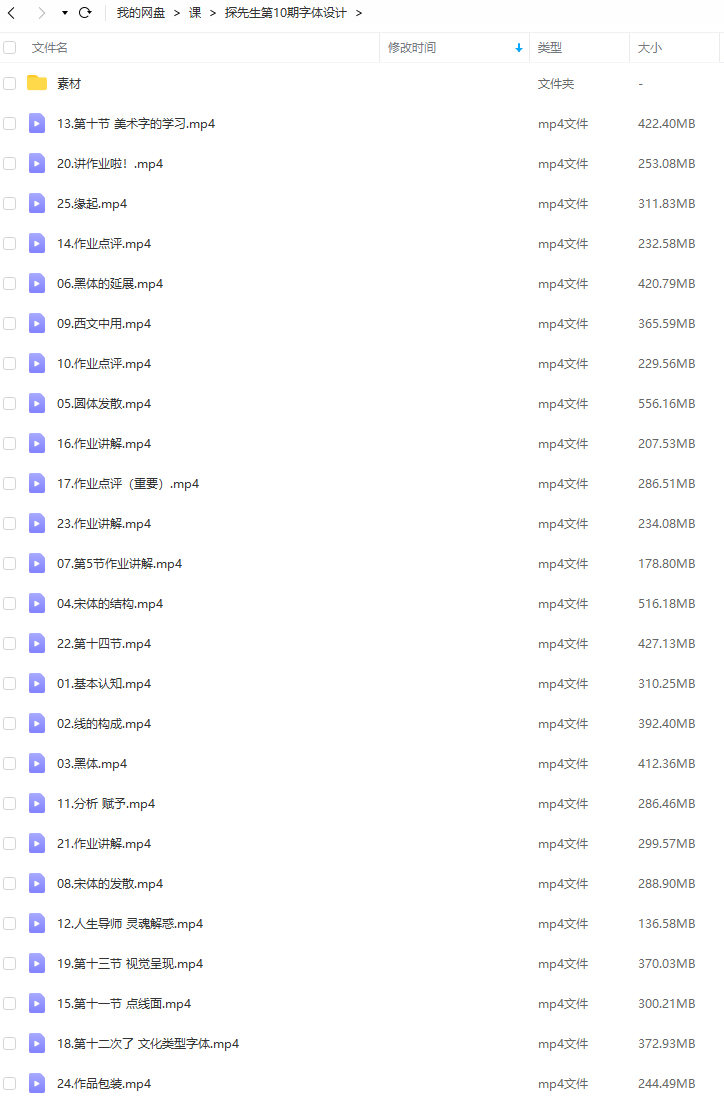Tick the checkbox for 素材 folder
The width and height of the screenshot is (724, 1112).
[x=10, y=84]
